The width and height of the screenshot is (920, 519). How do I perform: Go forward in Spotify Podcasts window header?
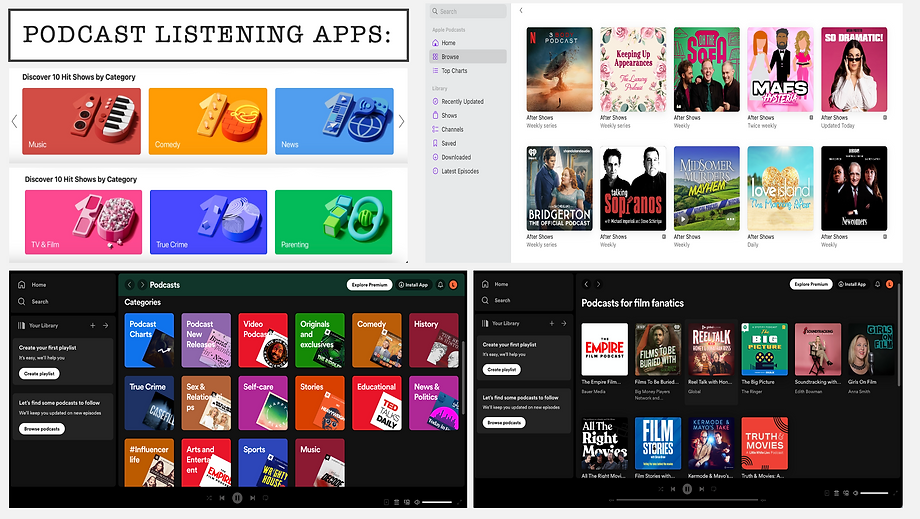pos(142,285)
